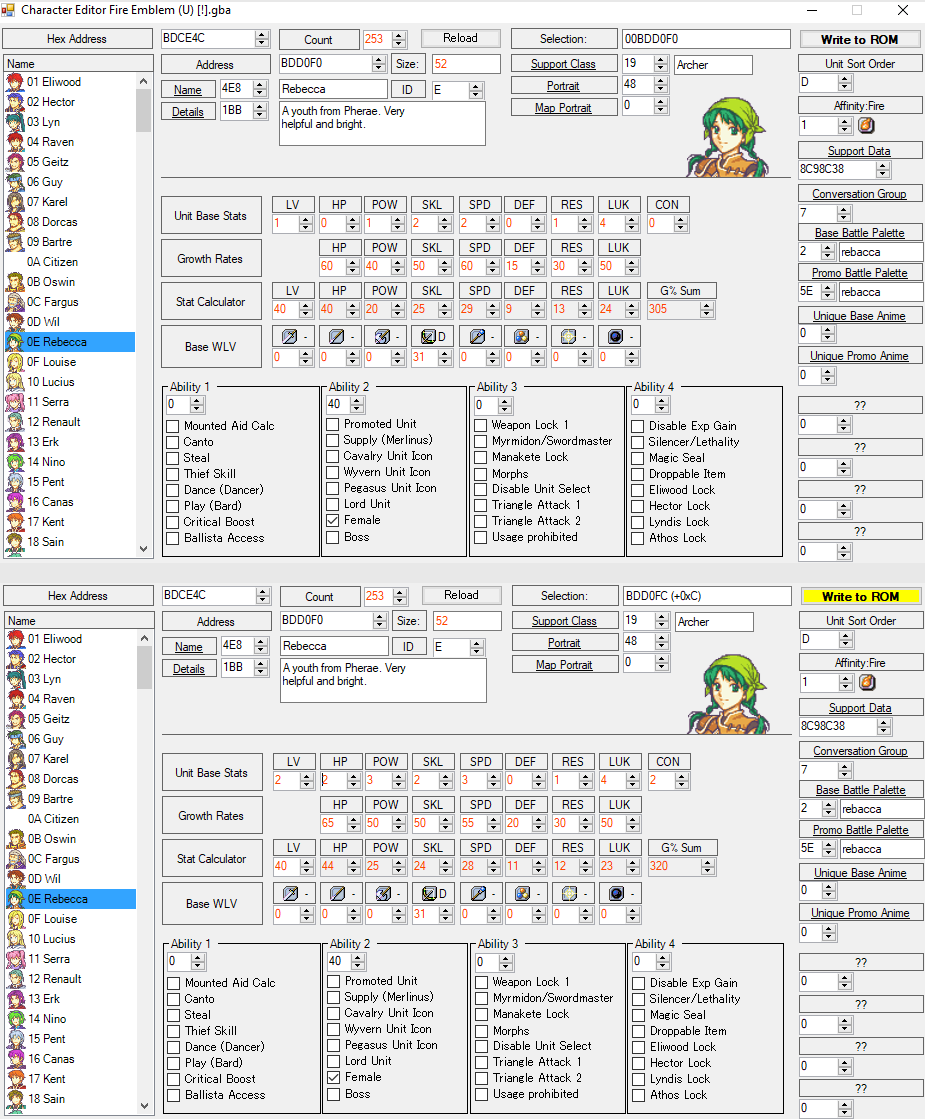Click the lance weapon level icon in bottom panel
Image resolution: width=925 pixels, height=1119 pixels.
tap(338, 893)
